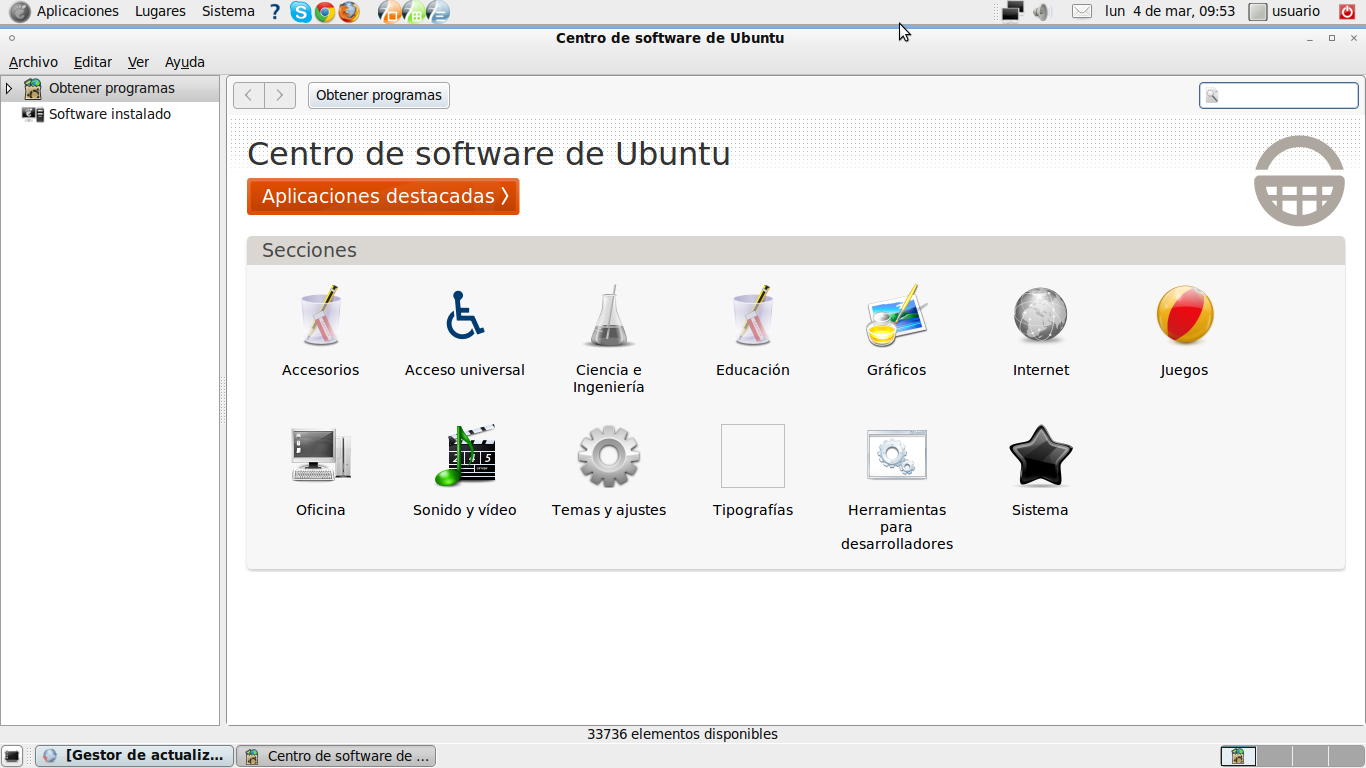The image size is (1366, 768).
Task: Select the Sistema star icon
Action: (1040, 455)
